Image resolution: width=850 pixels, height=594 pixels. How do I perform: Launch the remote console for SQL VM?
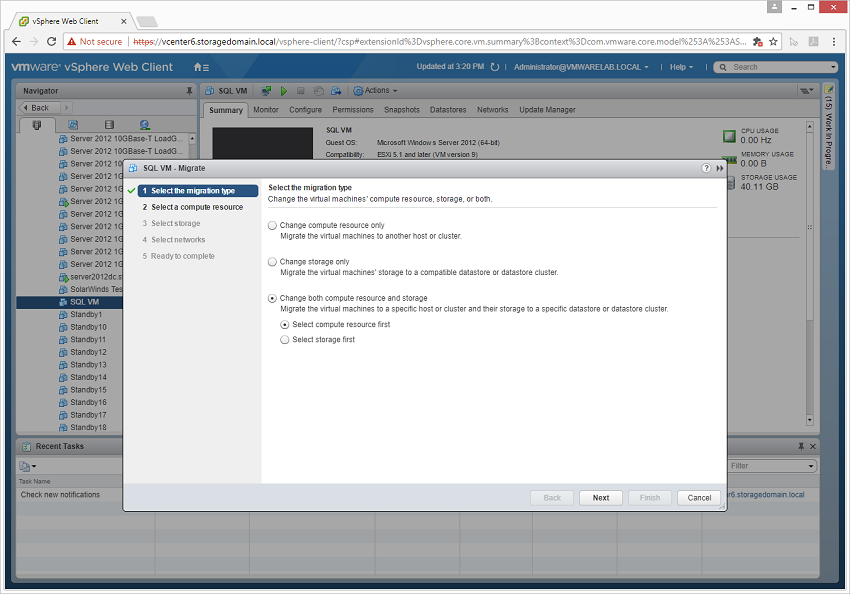tap(266, 91)
